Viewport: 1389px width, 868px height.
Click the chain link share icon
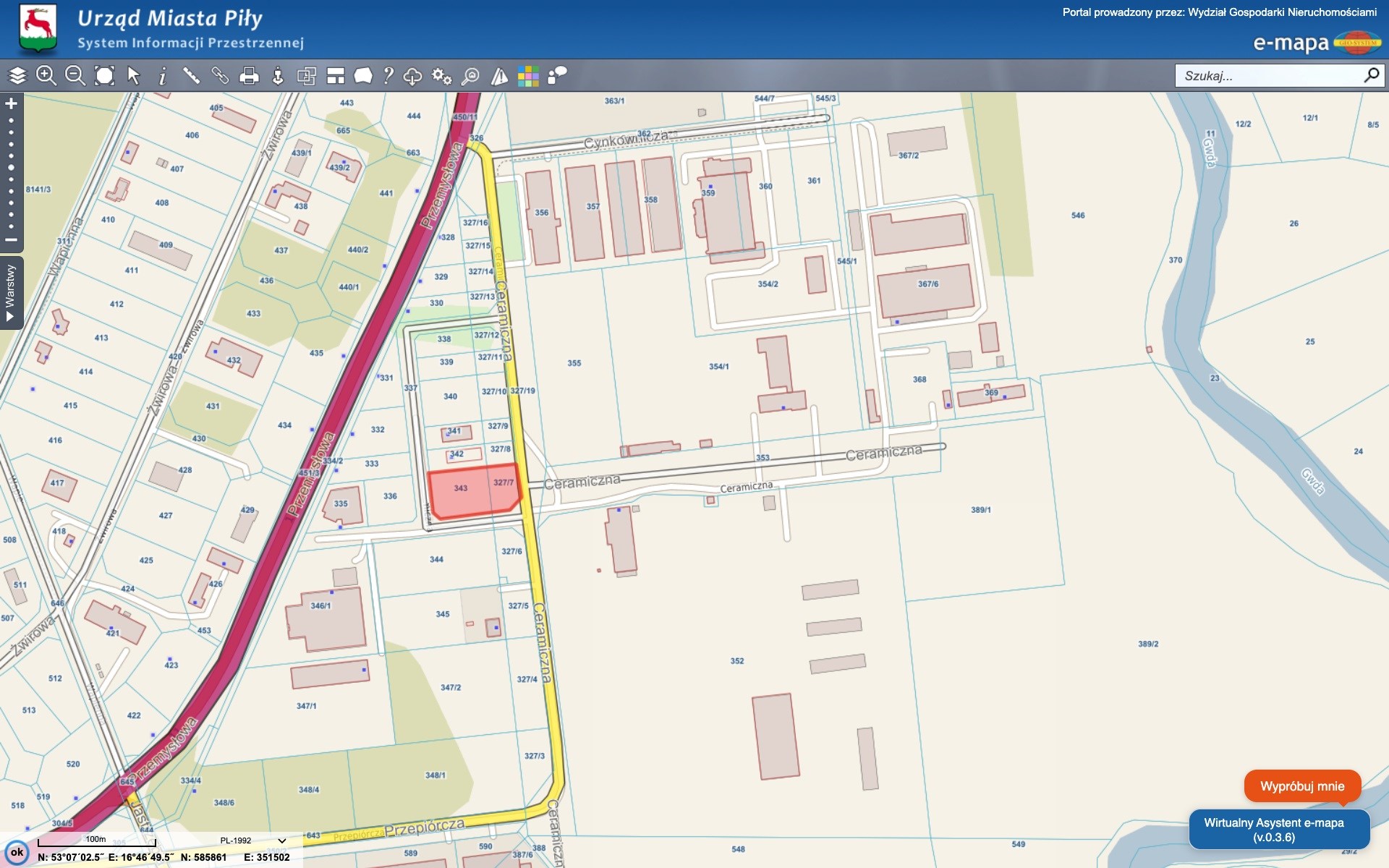point(220,75)
